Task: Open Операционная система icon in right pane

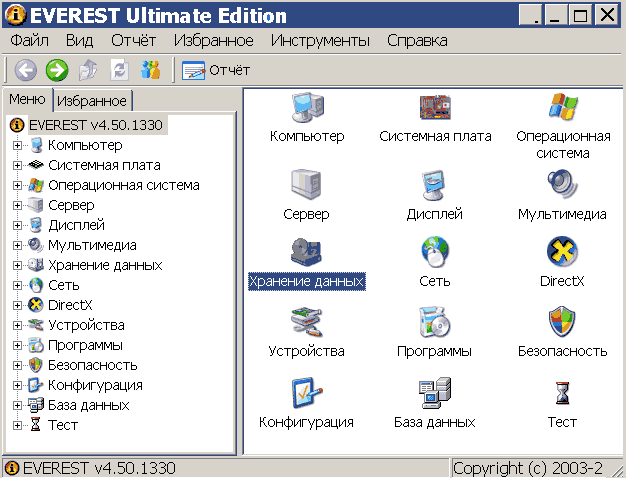Action: click(563, 107)
